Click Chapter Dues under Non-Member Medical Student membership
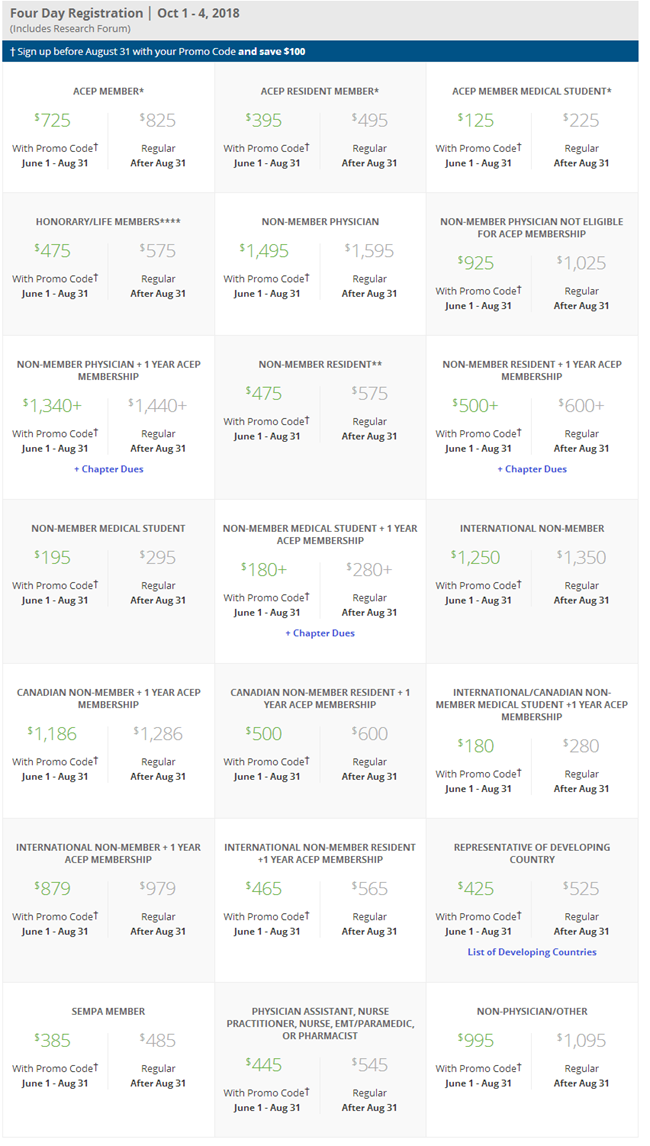 click(x=320, y=633)
